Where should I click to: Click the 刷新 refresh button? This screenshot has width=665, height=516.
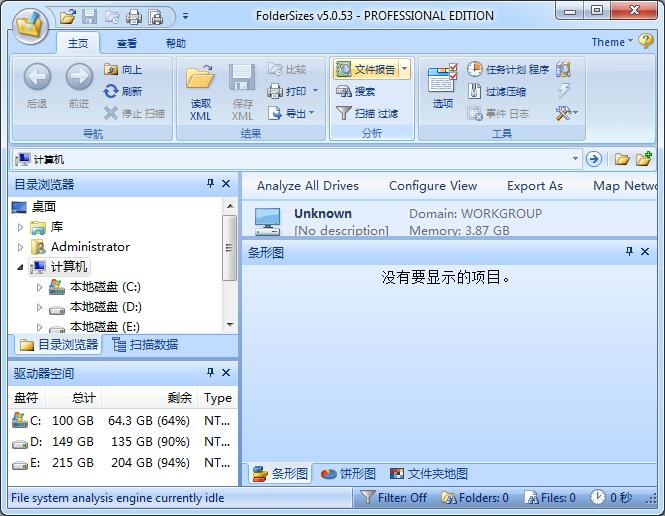point(123,91)
